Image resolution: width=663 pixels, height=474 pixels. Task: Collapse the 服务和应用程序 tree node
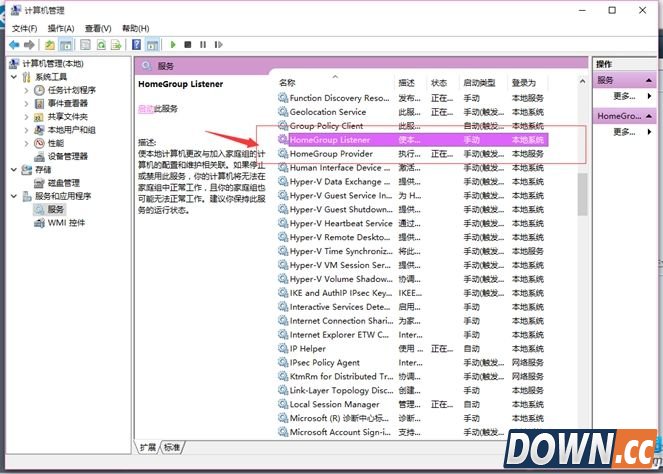(x=14, y=196)
